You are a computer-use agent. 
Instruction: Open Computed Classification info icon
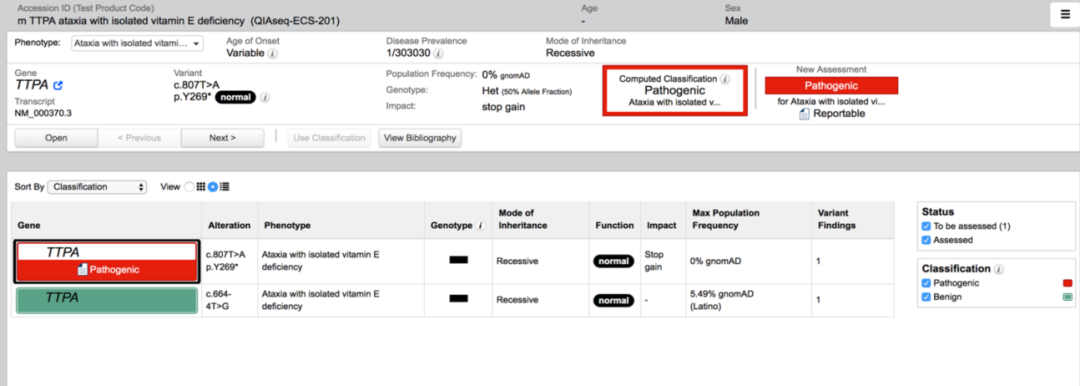725,79
